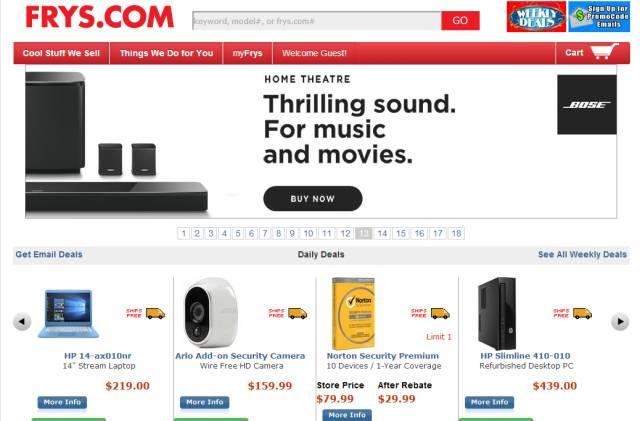Open Things We Do for You menu

166,53
